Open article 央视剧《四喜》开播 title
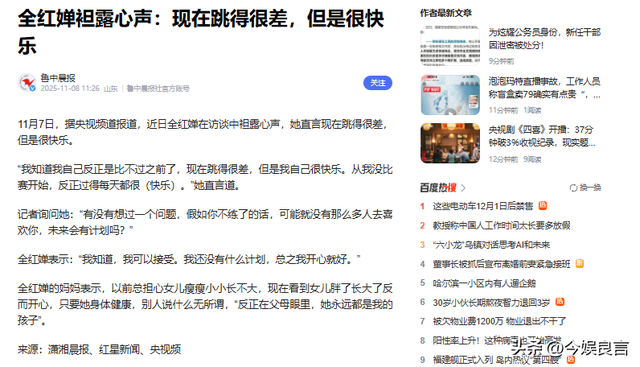Image resolution: width=640 pixels, height=367 pixels. pos(542,136)
